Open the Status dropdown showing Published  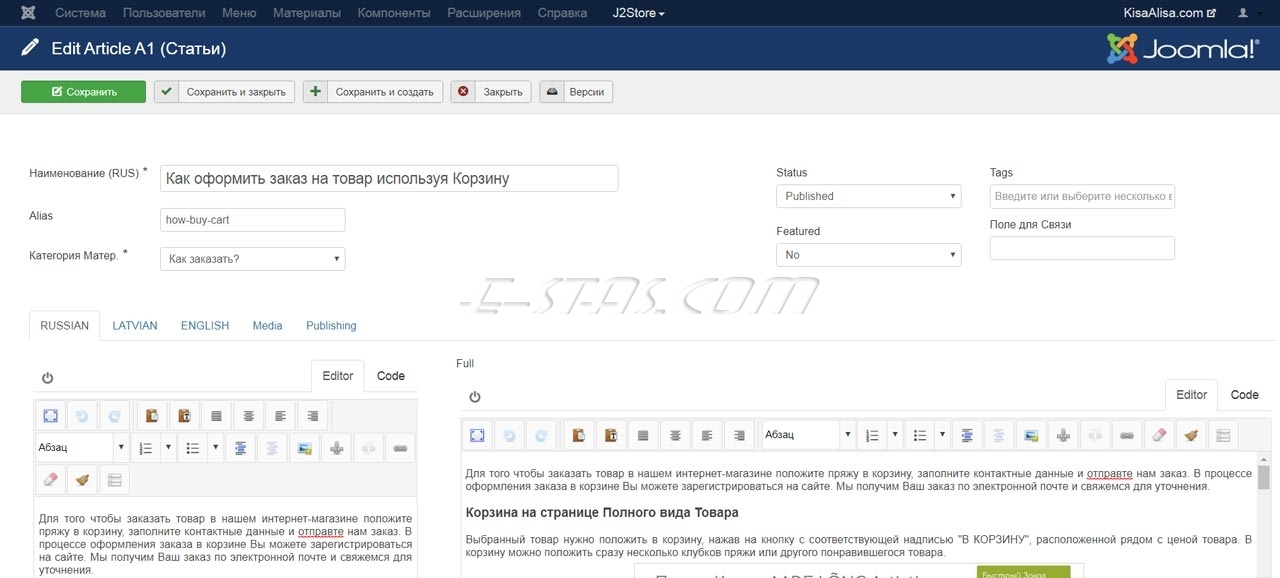coord(868,196)
